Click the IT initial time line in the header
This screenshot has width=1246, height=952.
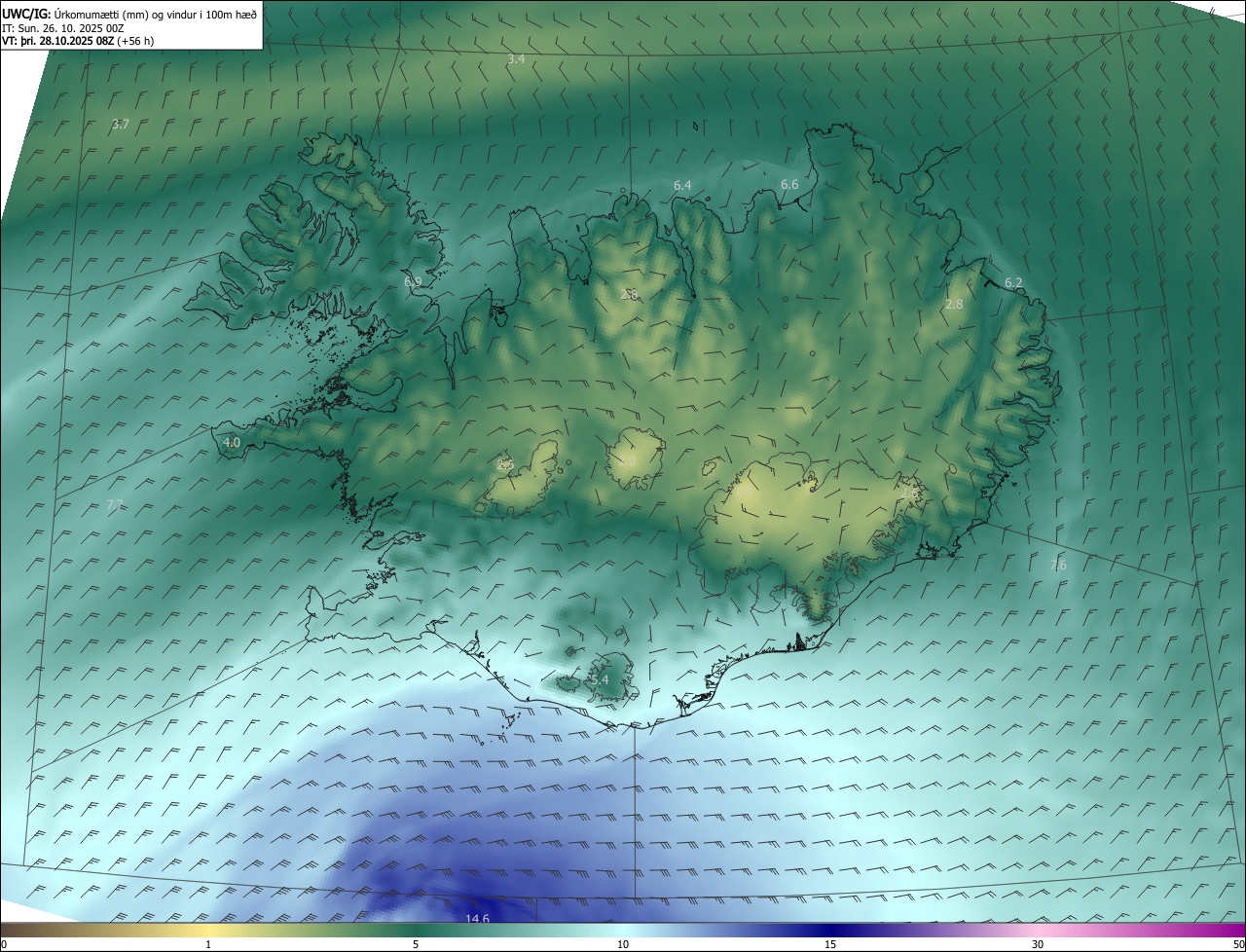pyautogui.click(x=62, y=28)
